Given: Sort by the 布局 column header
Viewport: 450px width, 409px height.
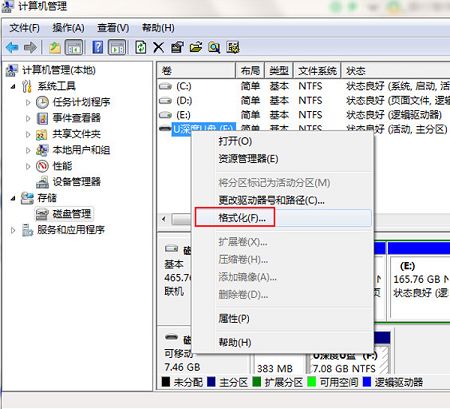Looking at the screenshot, I should (x=250, y=71).
